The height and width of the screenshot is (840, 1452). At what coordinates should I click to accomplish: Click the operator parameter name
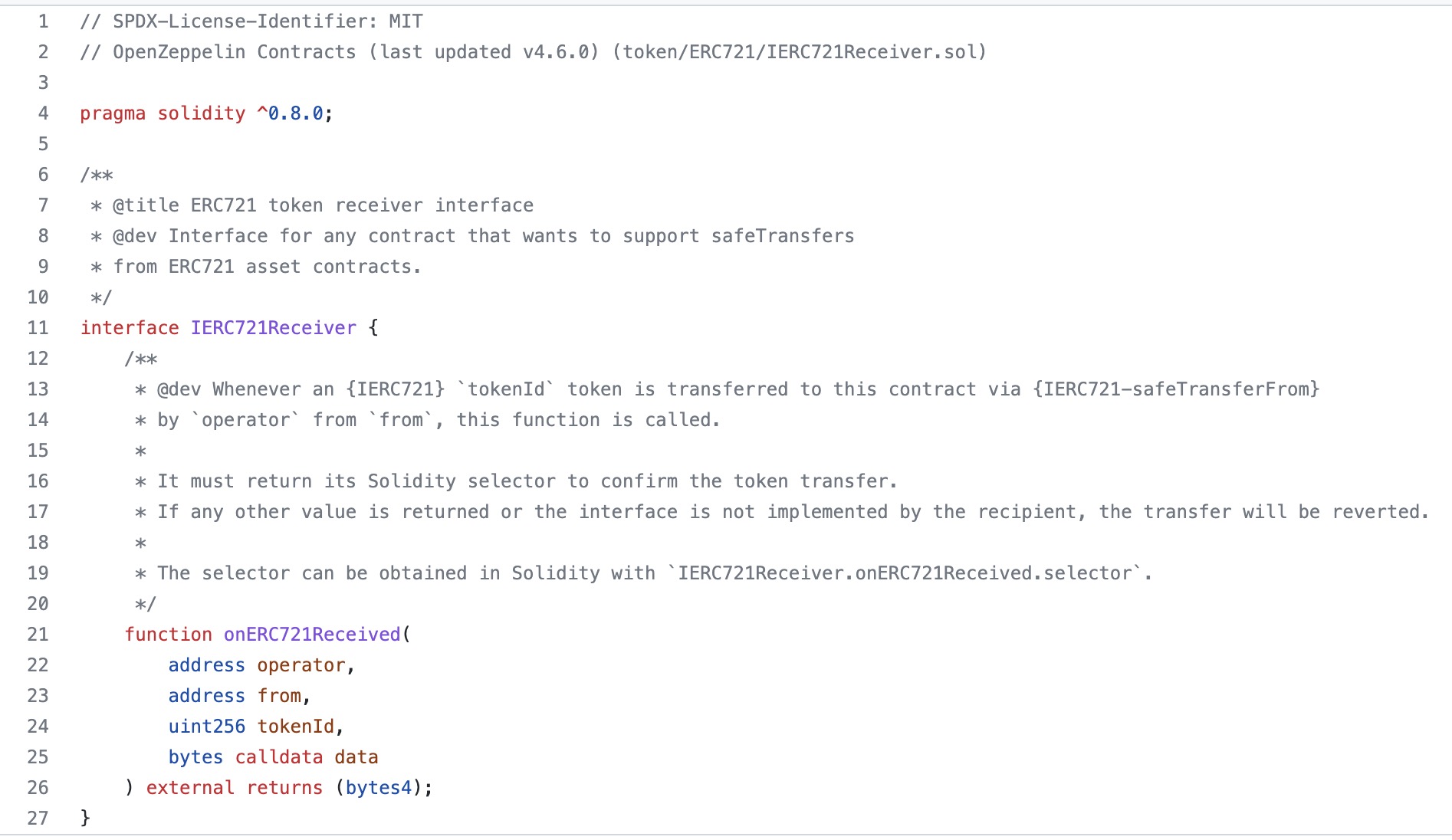pos(301,665)
